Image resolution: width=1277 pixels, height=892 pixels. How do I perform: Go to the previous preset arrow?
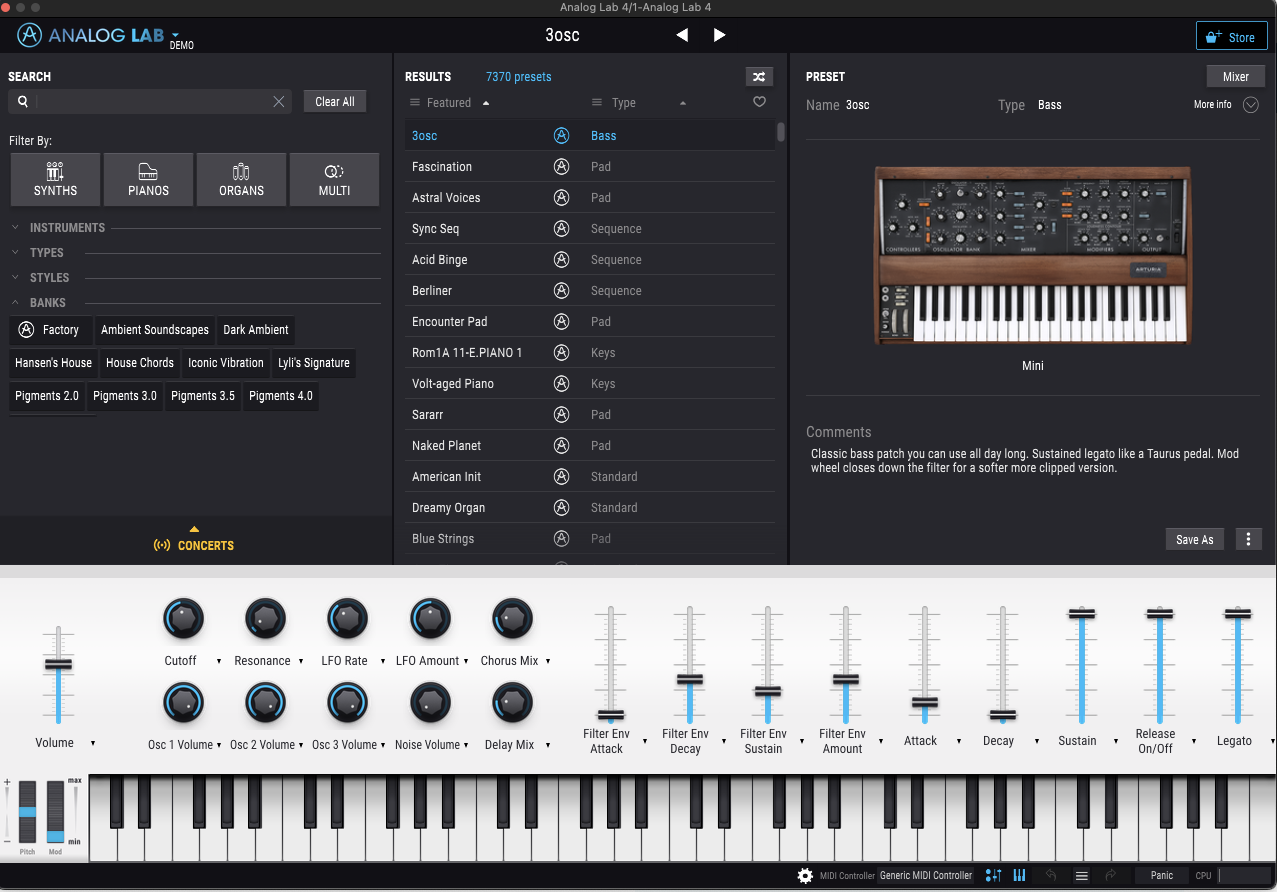[682, 35]
